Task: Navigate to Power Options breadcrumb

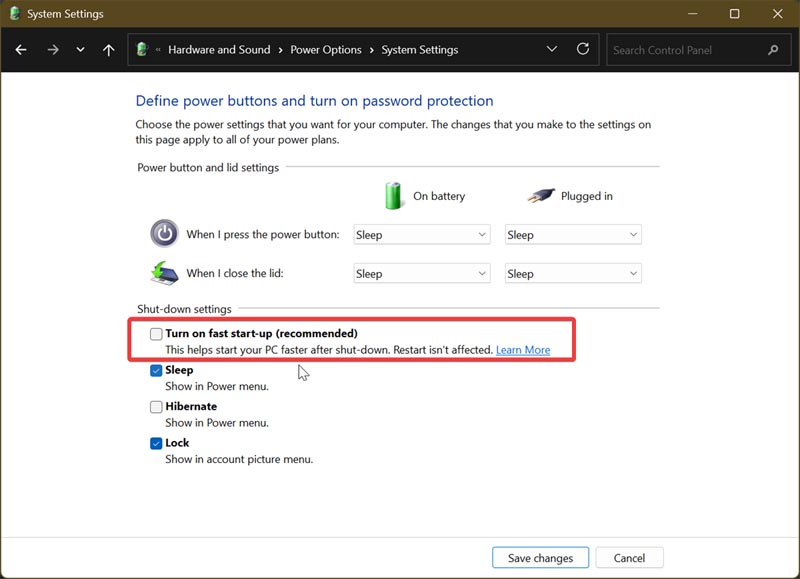Action: 326,50
